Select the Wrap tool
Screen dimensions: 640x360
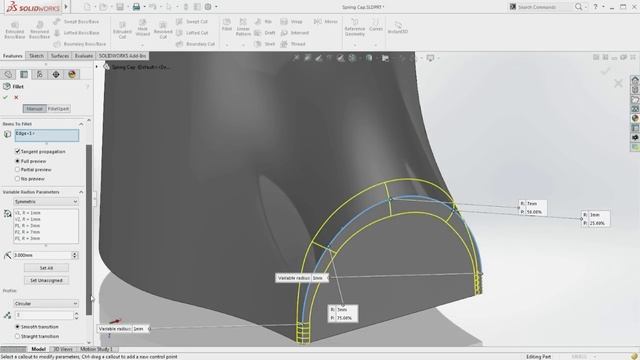pyautogui.click(x=291, y=22)
